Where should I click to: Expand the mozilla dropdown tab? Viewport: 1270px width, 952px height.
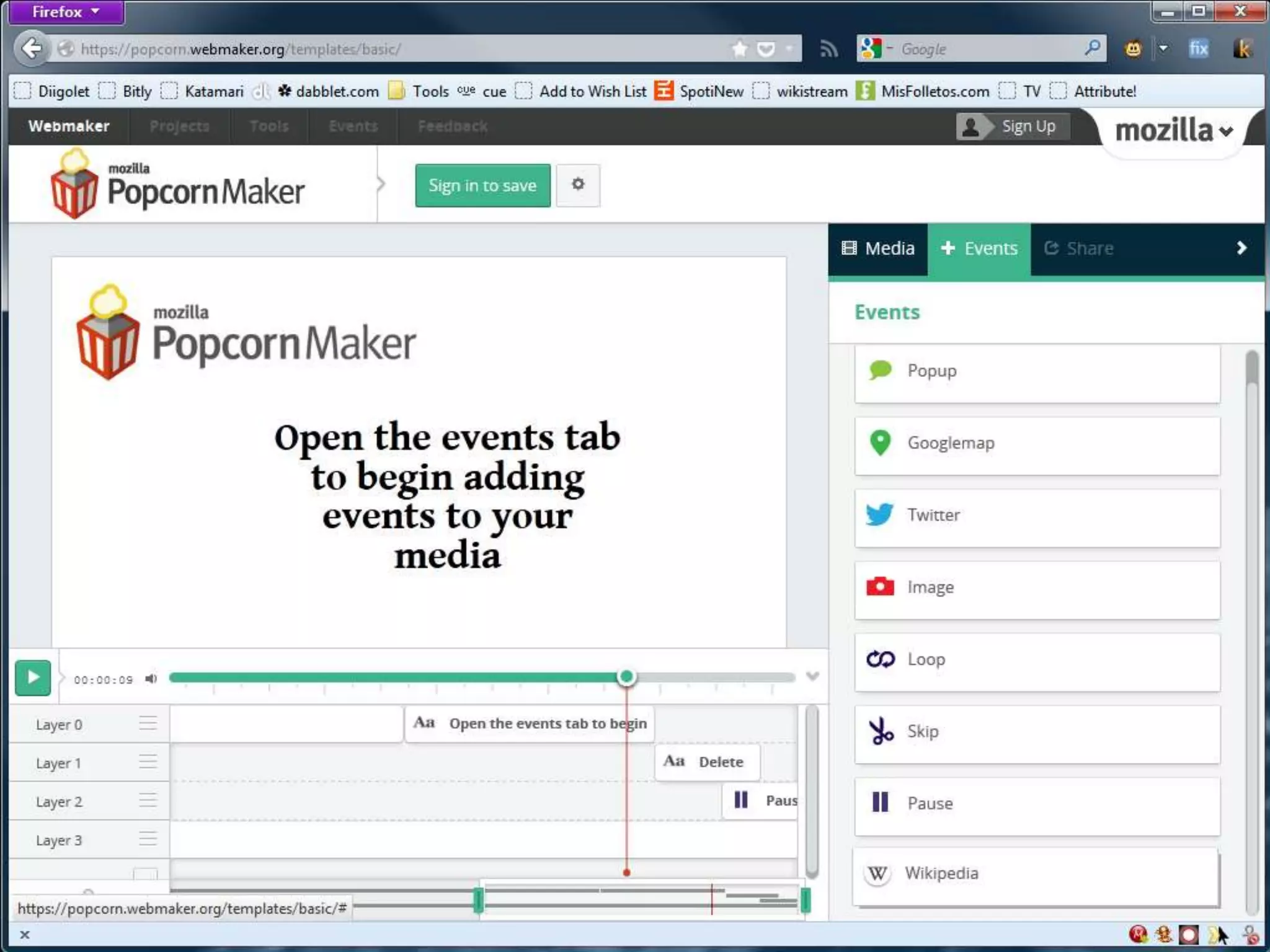point(1173,131)
